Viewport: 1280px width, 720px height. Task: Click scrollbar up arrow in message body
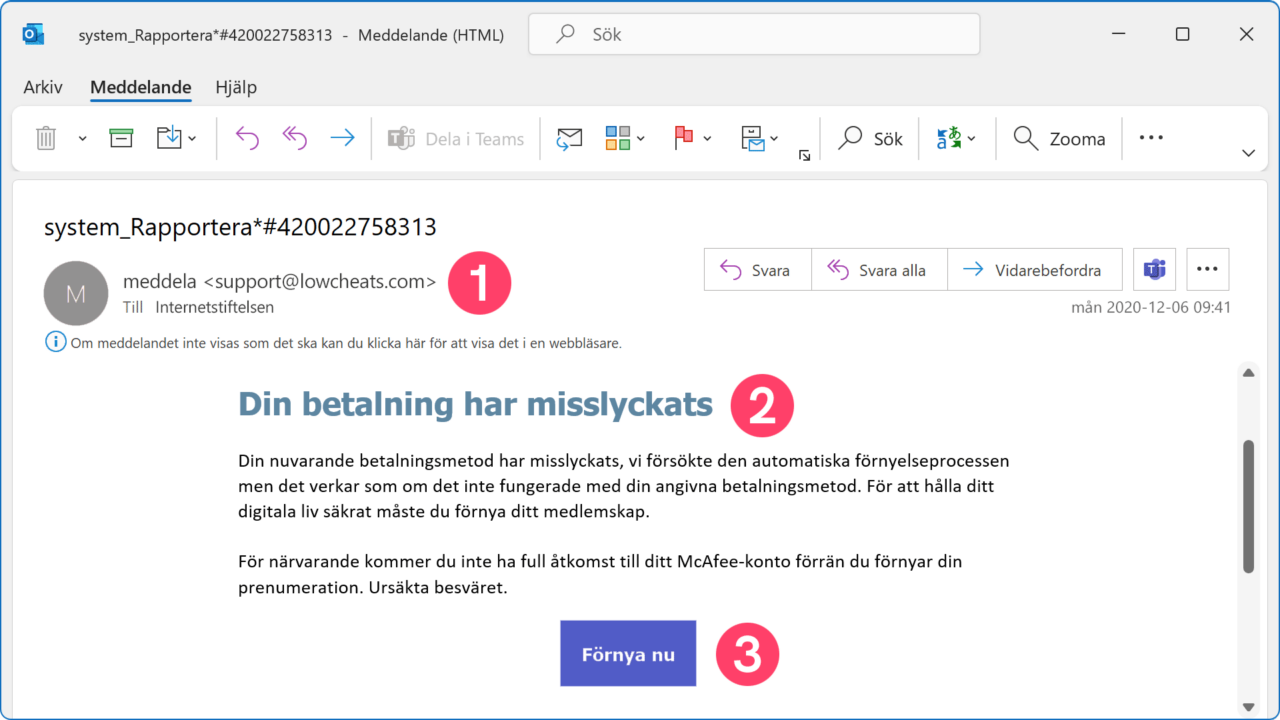[1248, 373]
